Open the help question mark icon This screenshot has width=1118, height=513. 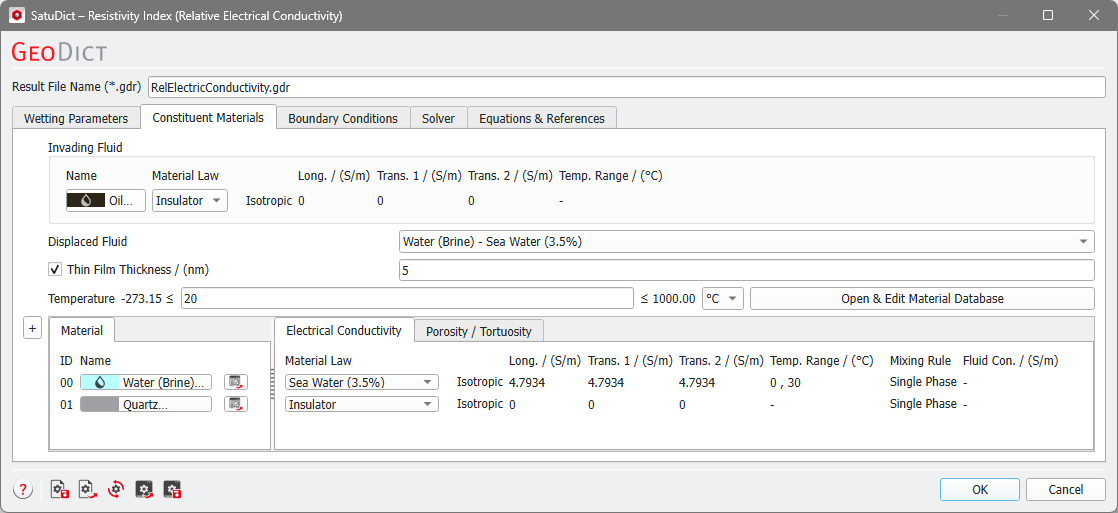(24, 489)
